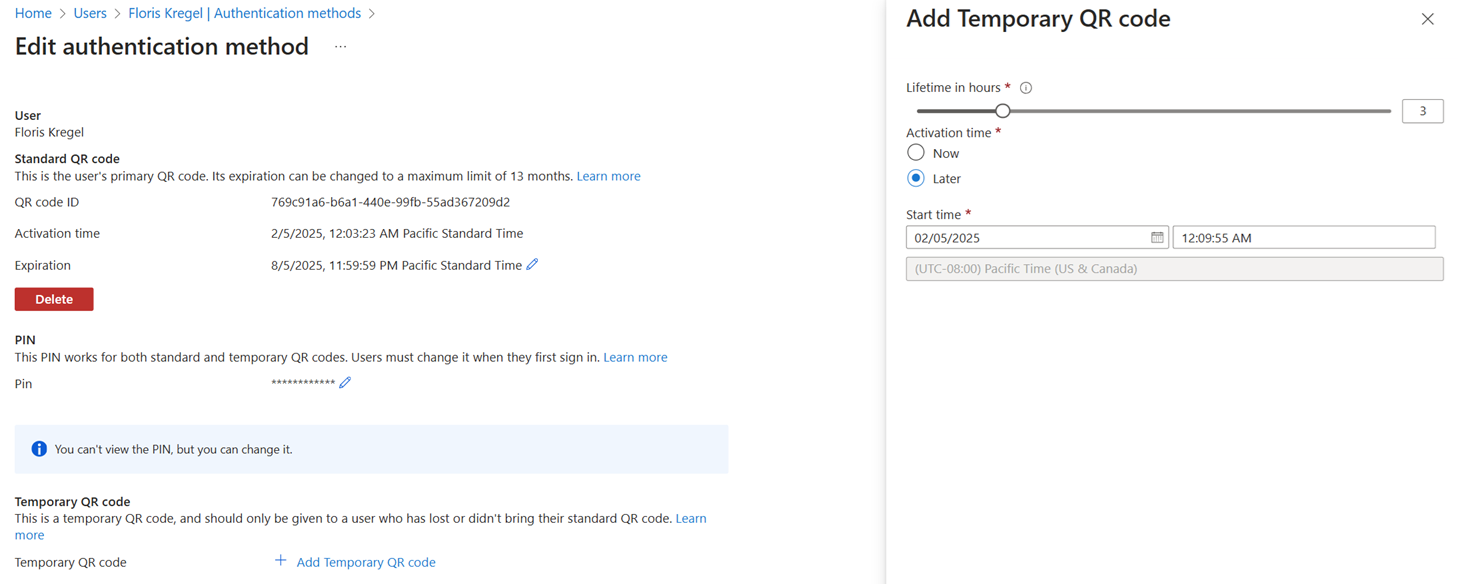The width and height of the screenshot is (1458, 584).
Task: Edit the PIN using the pencil icon
Action: point(345,382)
